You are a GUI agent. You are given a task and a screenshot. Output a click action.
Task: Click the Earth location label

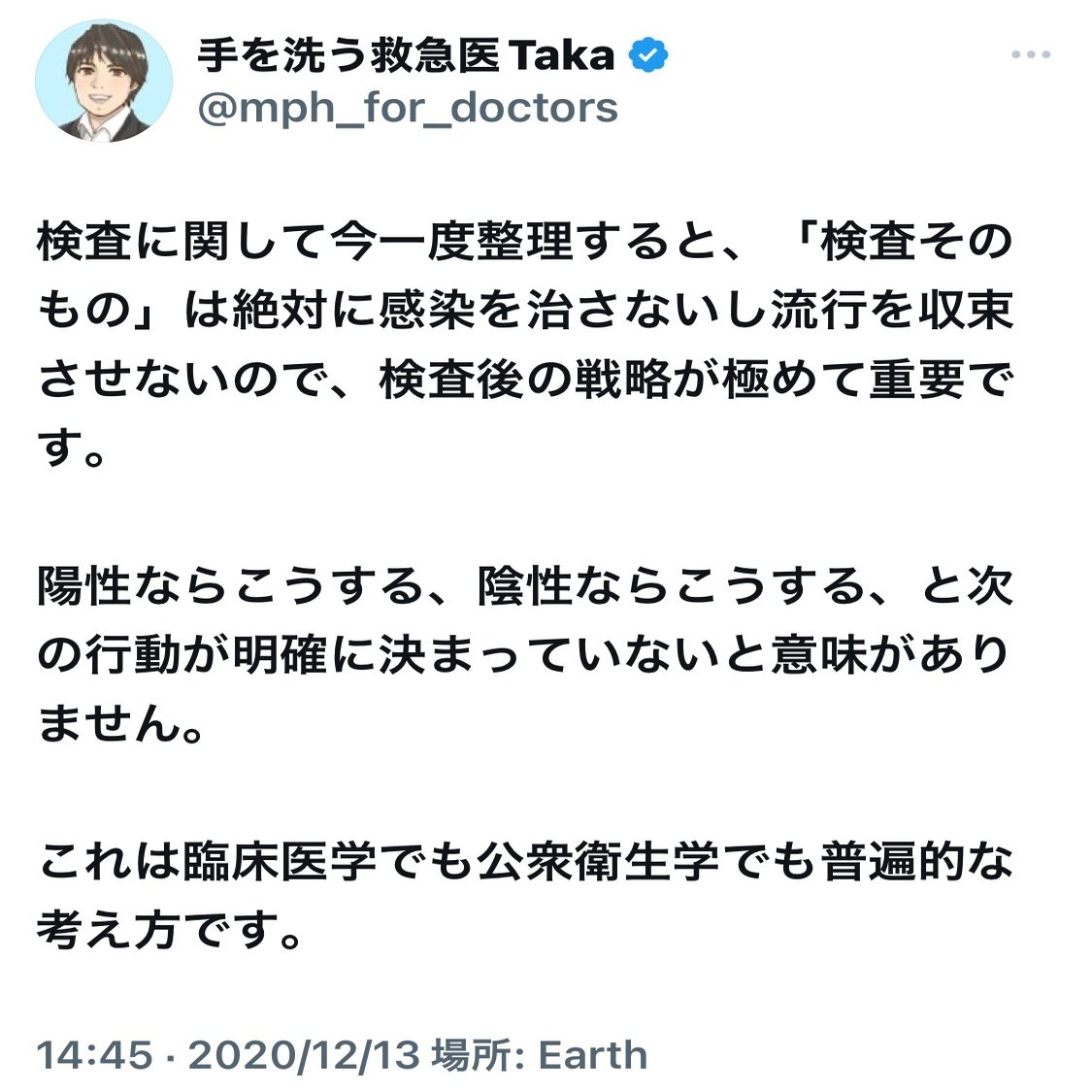coord(593,1055)
